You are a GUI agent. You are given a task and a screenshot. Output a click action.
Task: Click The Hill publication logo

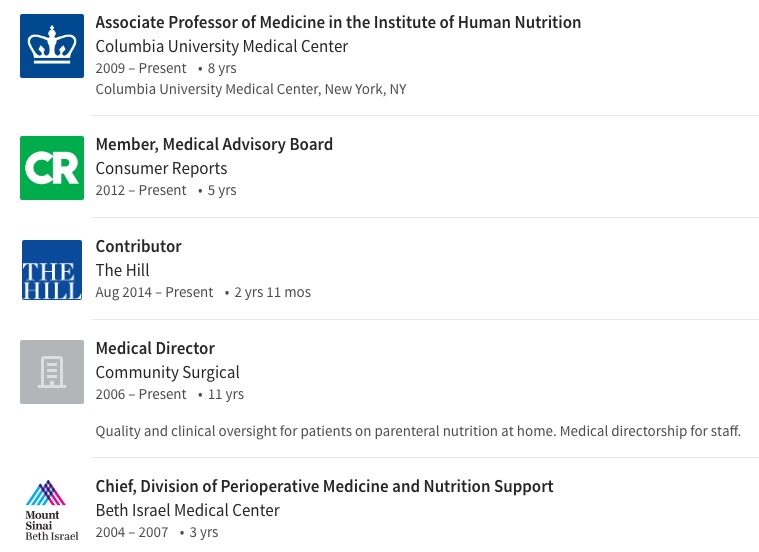tap(52, 270)
